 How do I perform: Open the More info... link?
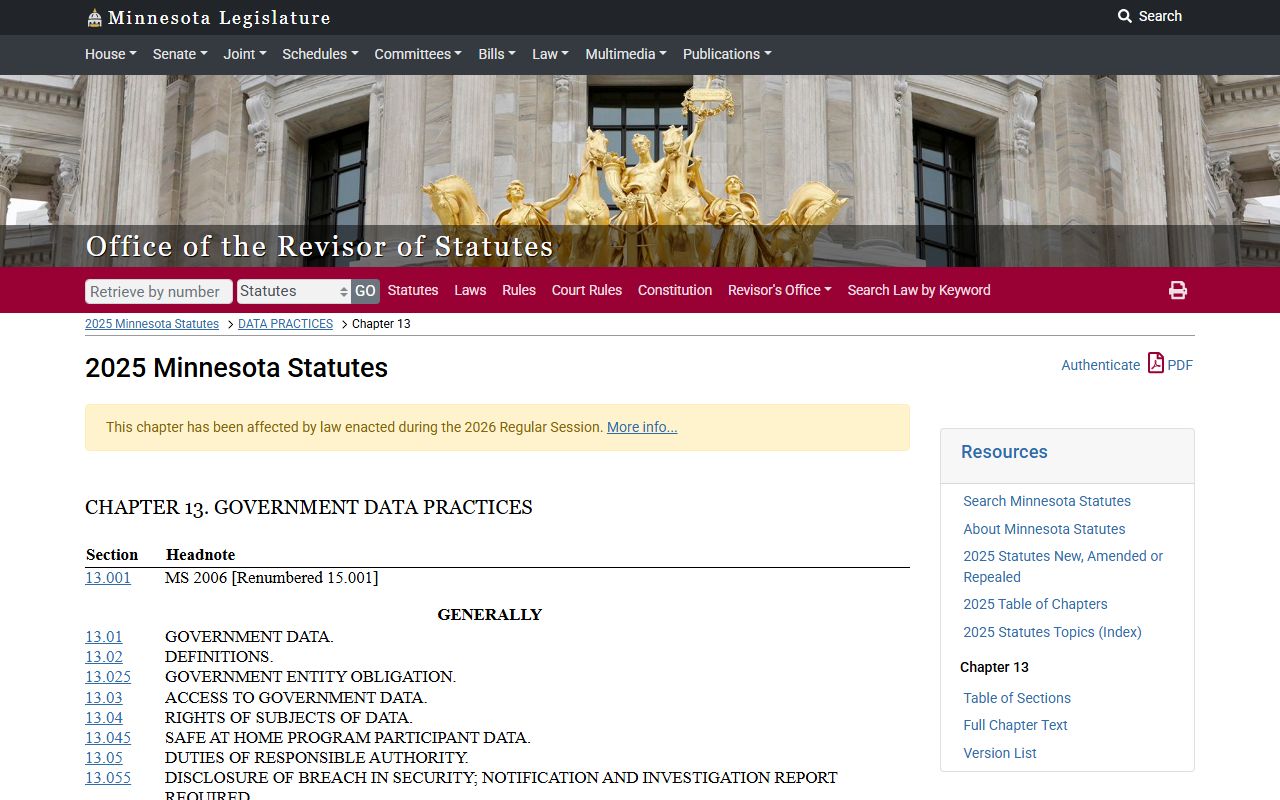click(x=642, y=427)
